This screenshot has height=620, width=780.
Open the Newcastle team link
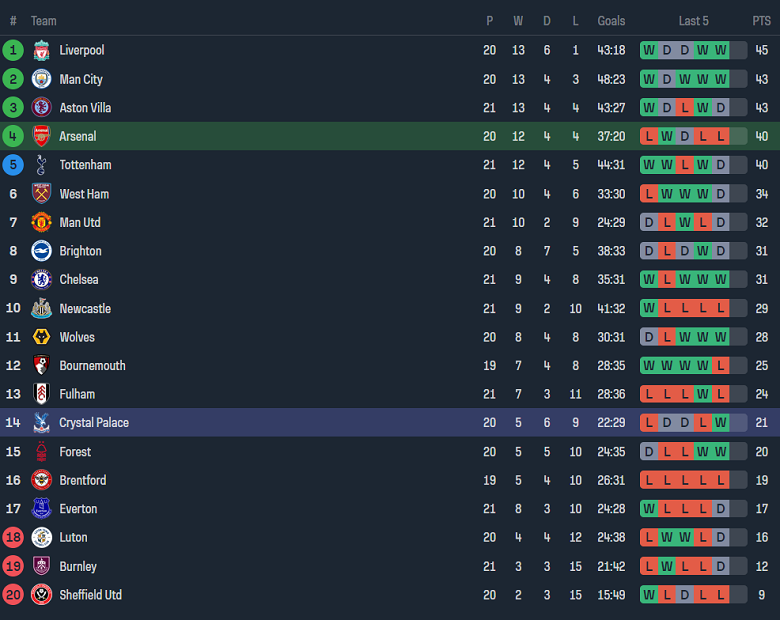(85, 309)
